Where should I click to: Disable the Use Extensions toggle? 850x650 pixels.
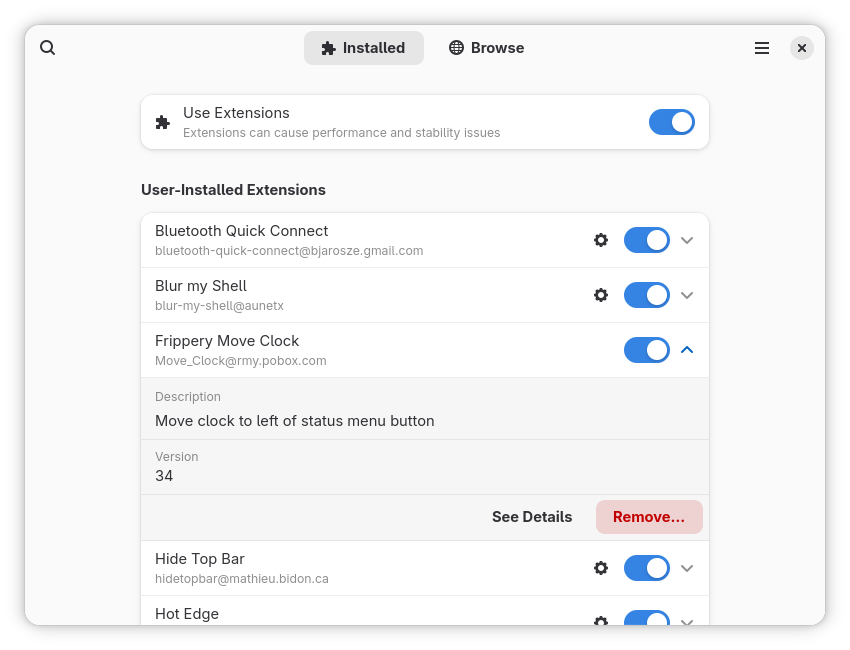pyautogui.click(x=671, y=122)
